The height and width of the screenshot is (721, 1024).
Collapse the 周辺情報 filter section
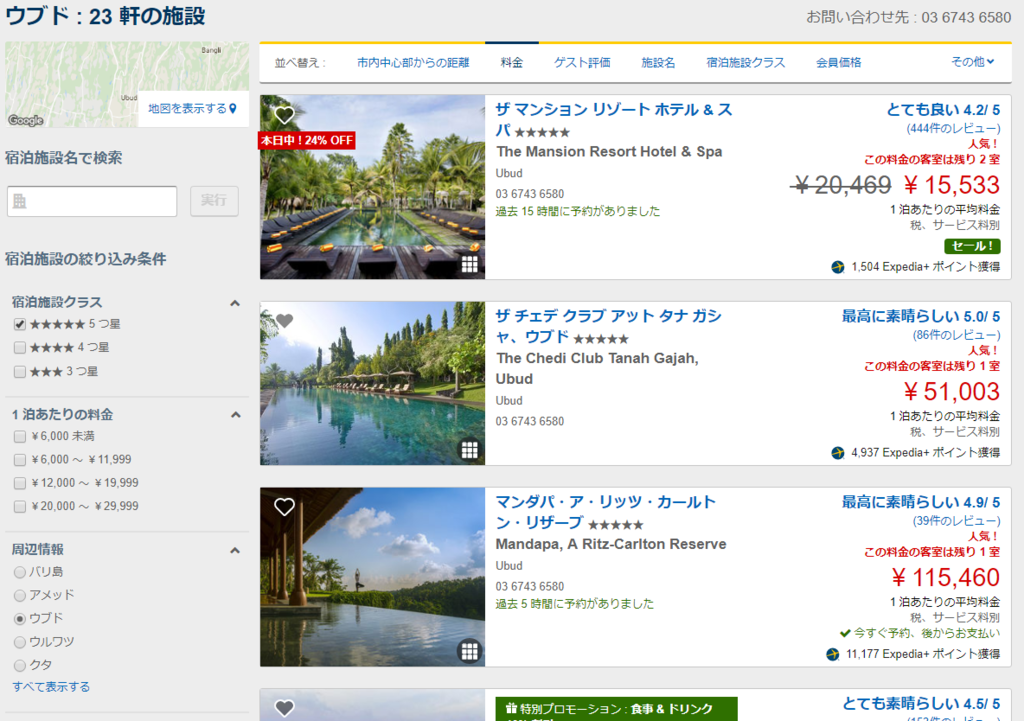(235, 551)
